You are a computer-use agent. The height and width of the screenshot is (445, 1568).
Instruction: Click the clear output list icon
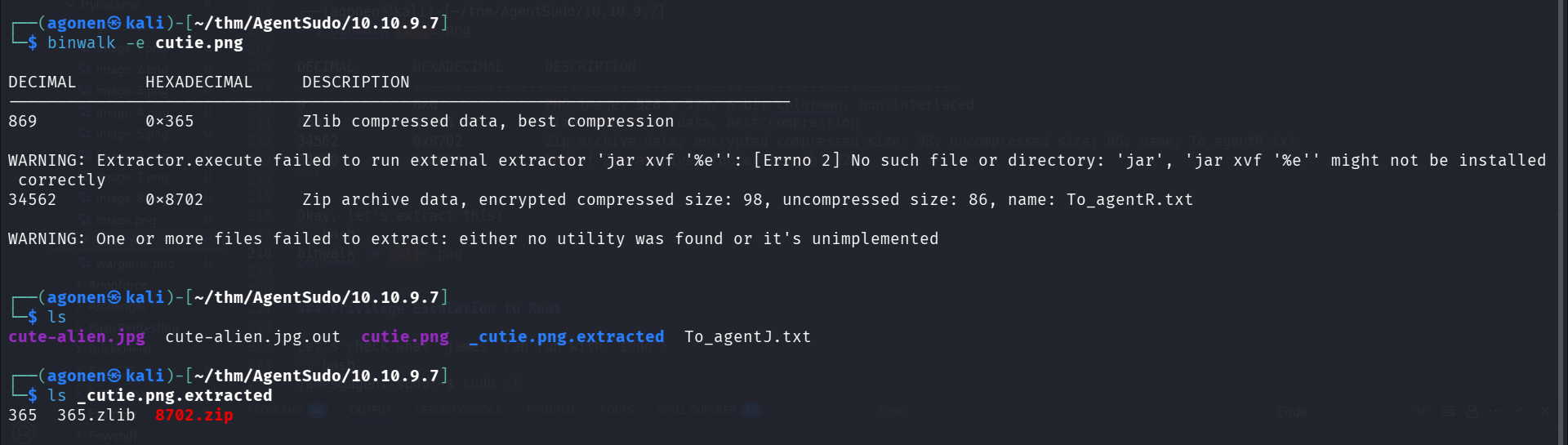point(1448,412)
